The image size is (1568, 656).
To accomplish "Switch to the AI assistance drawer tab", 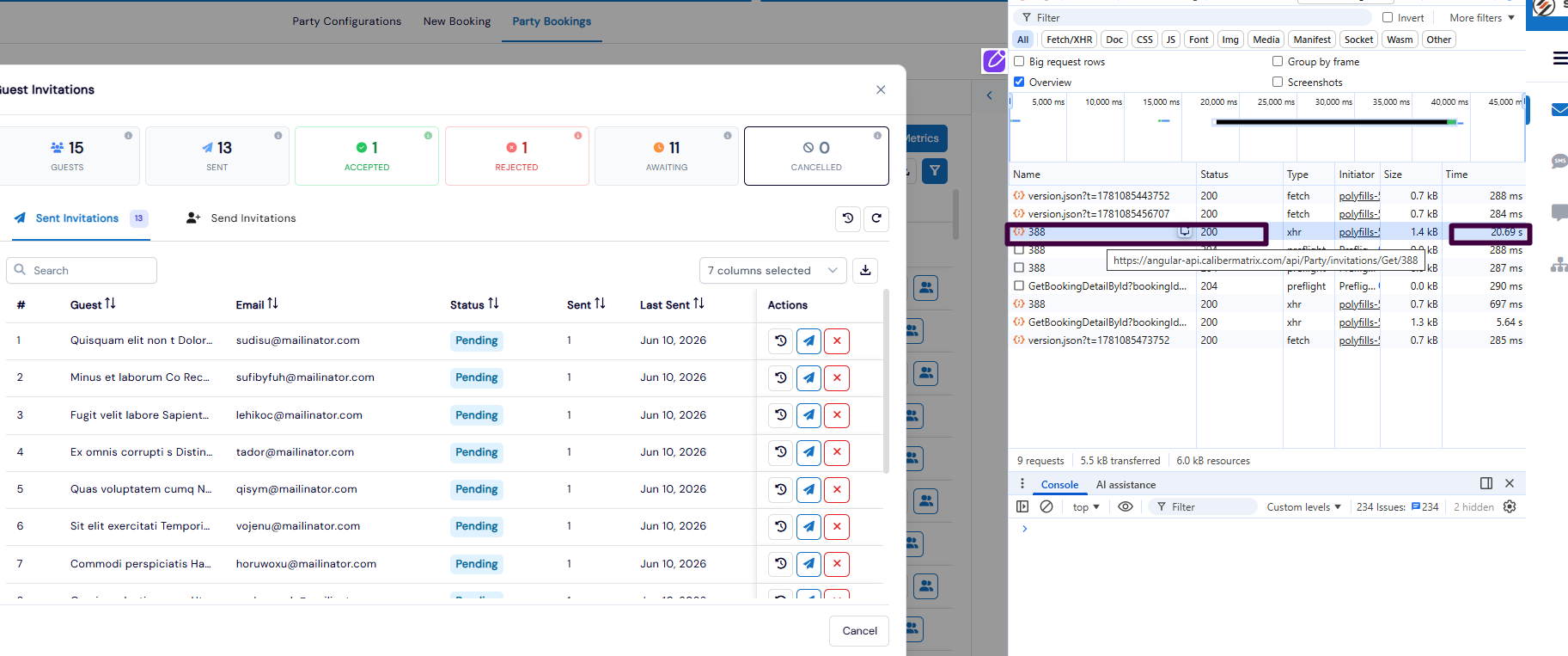I will coord(1126,485).
